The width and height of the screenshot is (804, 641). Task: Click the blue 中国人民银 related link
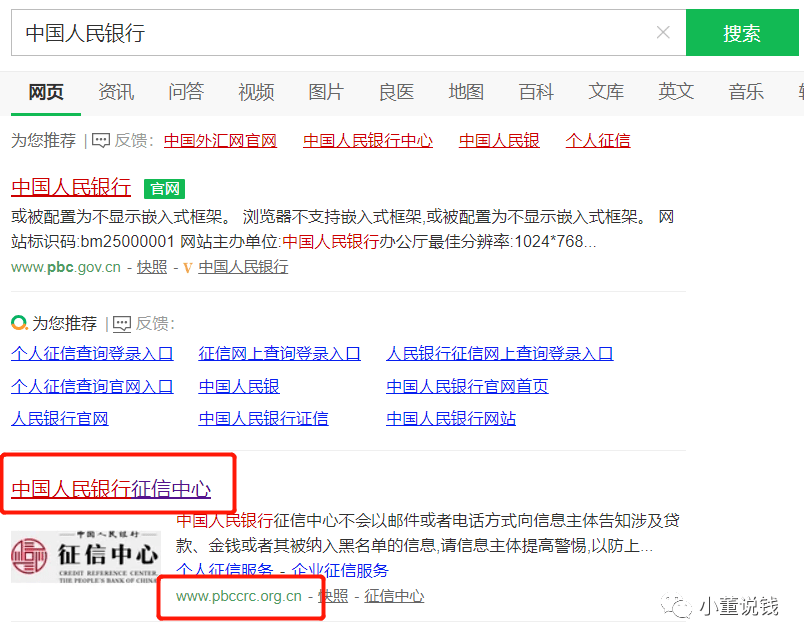pyautogui.click(x=239, y=387)
